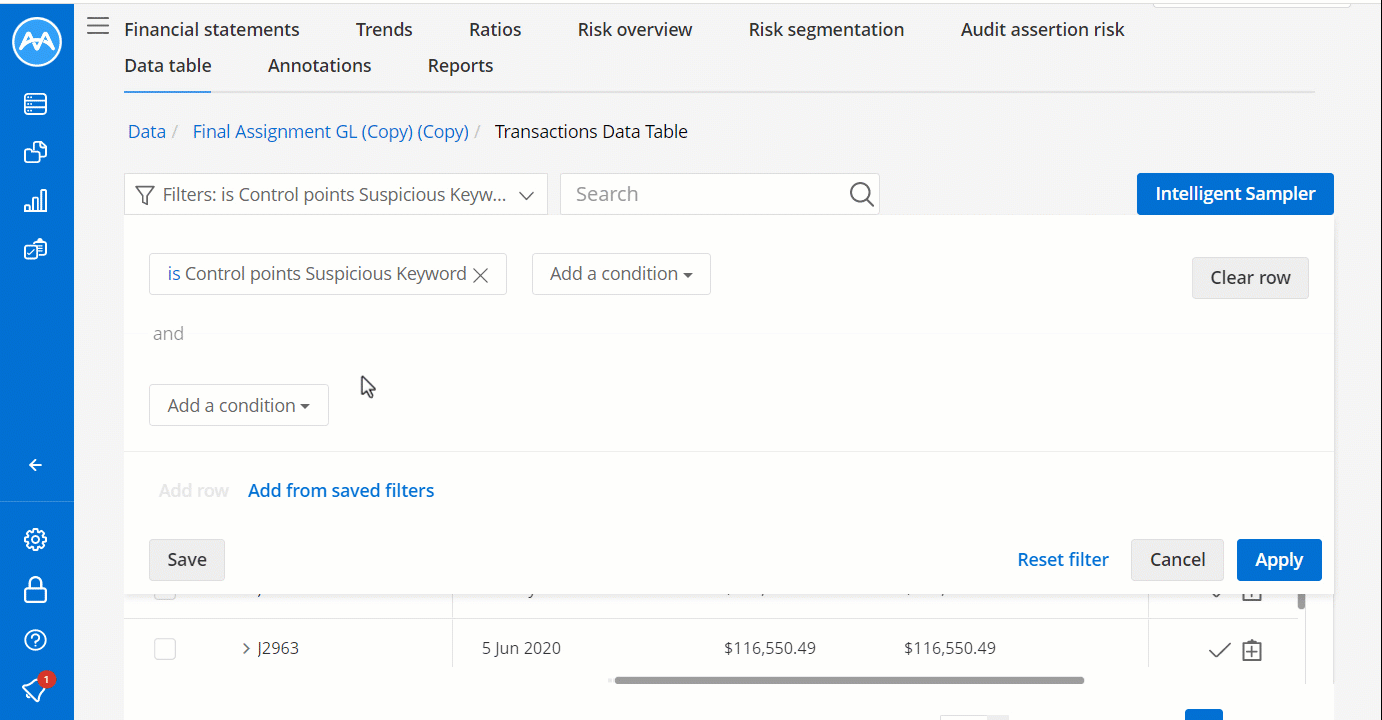
Task: Switch to Ratios tab
Action: pos(495,29)
